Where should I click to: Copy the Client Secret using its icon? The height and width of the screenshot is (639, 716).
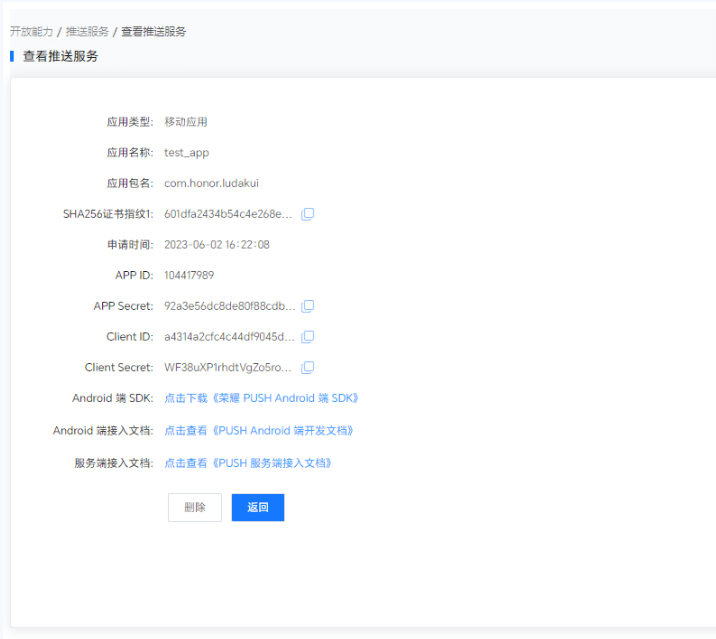pyautogui.click(x=308, y=367)
